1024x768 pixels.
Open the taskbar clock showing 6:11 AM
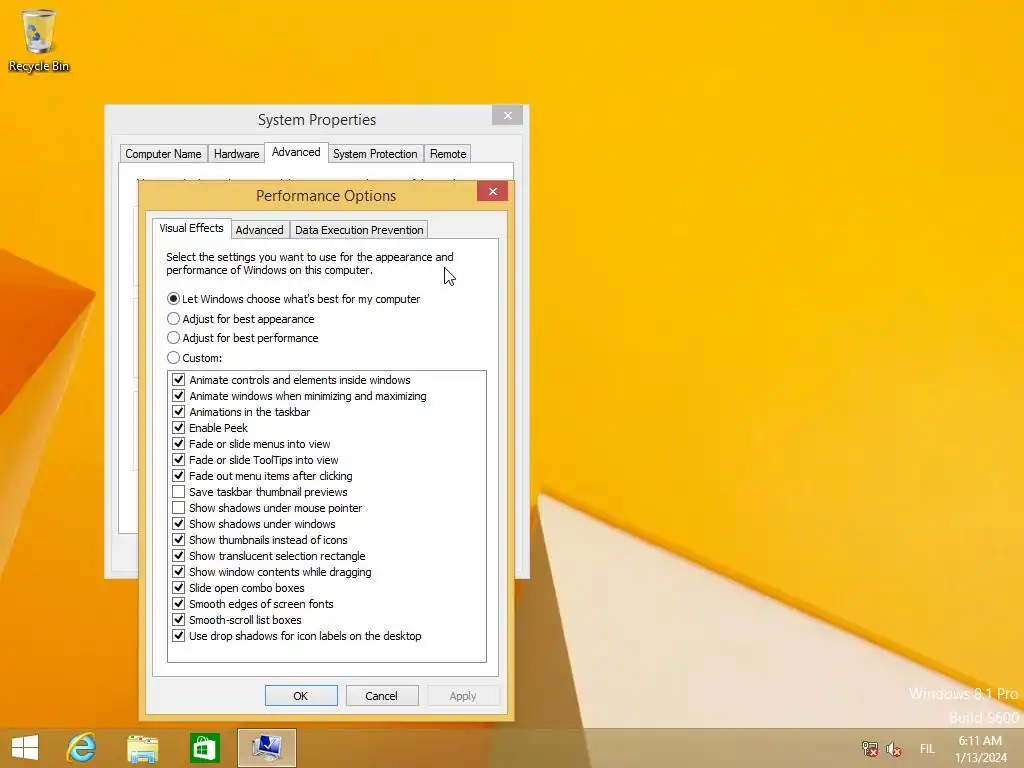click(980, 749)
